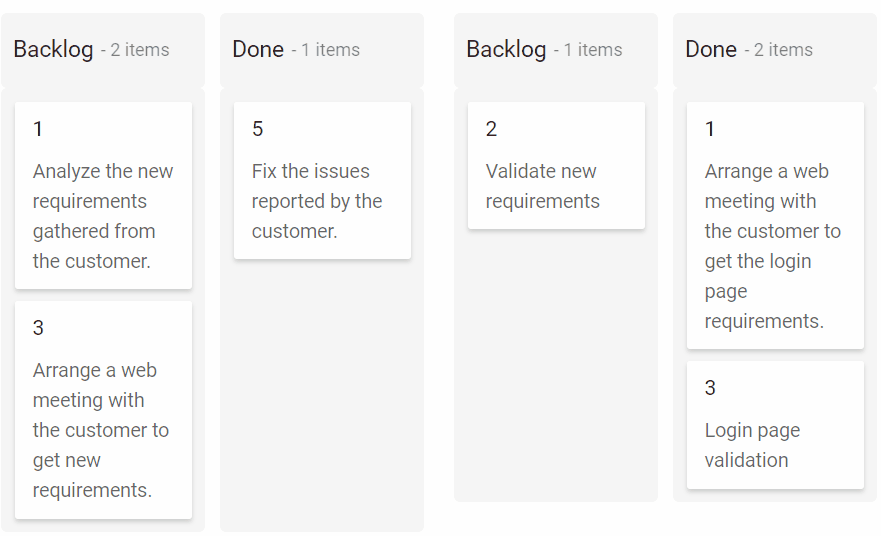The image size is (881, 536).
Task: Click the "- 2 items" count beside Backlog
Action: pyautogui.click(x=135, y=50)
